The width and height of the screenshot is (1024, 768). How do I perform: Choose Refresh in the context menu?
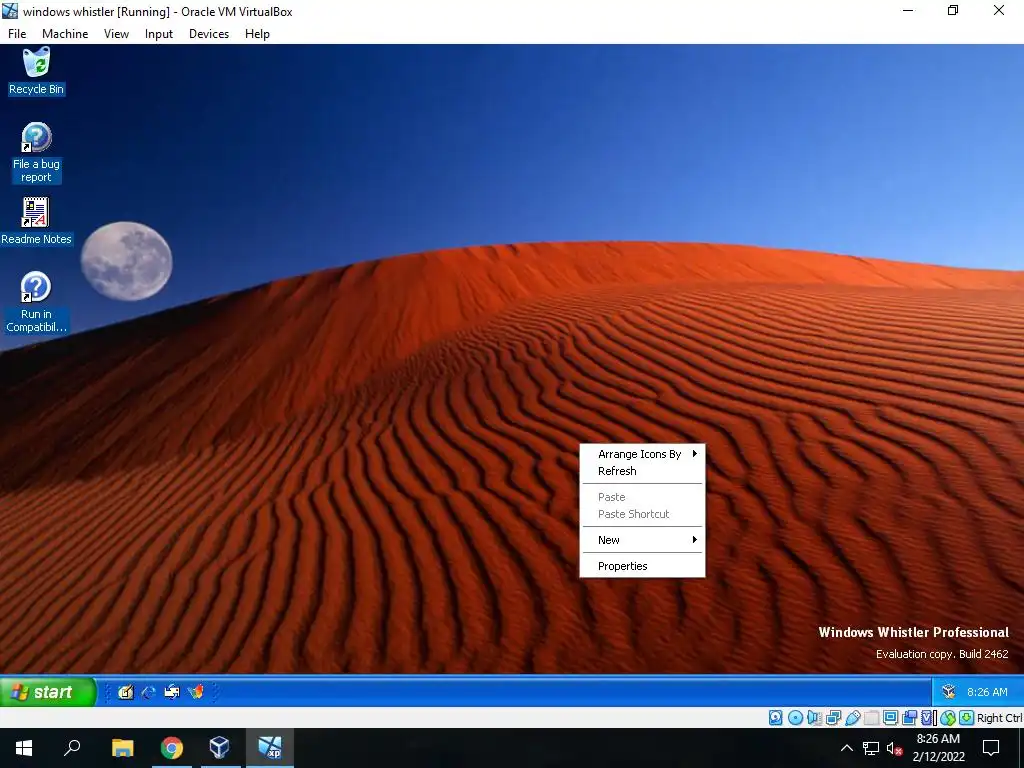pyautogui.click(x=643, y=471)
